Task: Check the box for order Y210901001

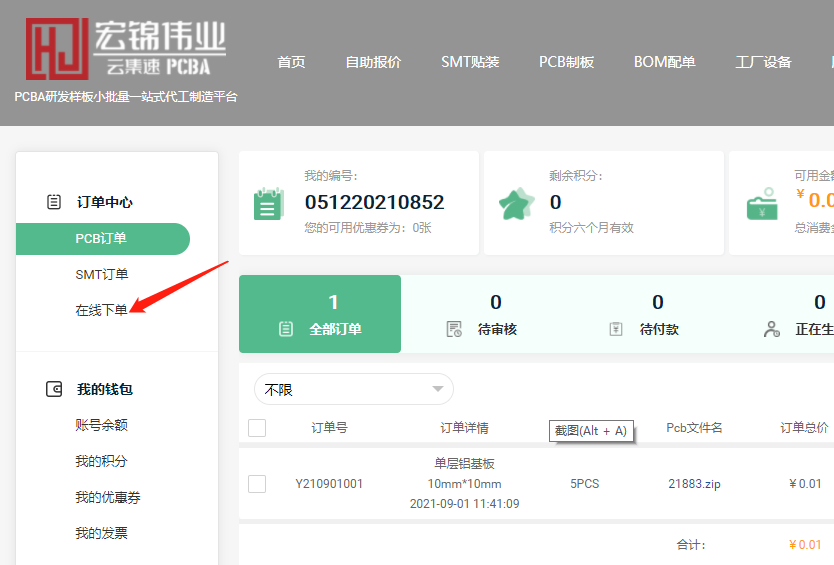Action: coord(257,484)
